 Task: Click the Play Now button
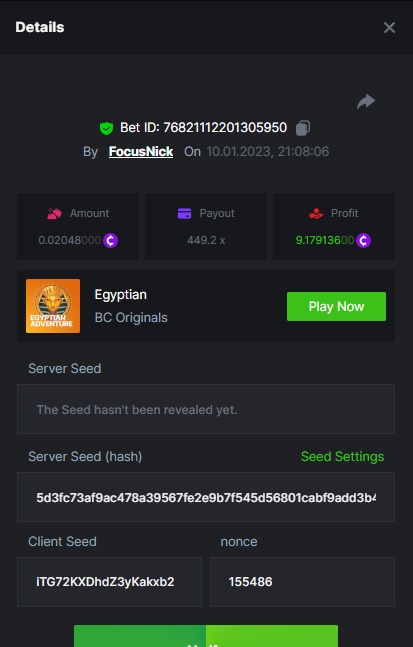336,306
